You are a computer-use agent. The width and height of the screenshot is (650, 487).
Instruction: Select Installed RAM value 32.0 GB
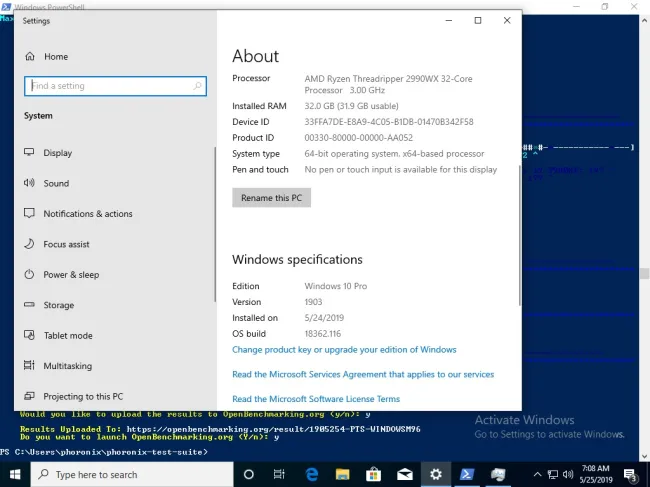point(351,106)
